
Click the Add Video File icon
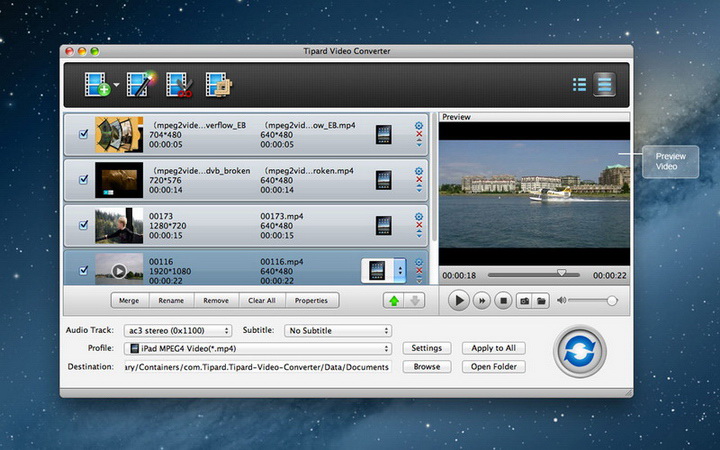tap(97, 85)
